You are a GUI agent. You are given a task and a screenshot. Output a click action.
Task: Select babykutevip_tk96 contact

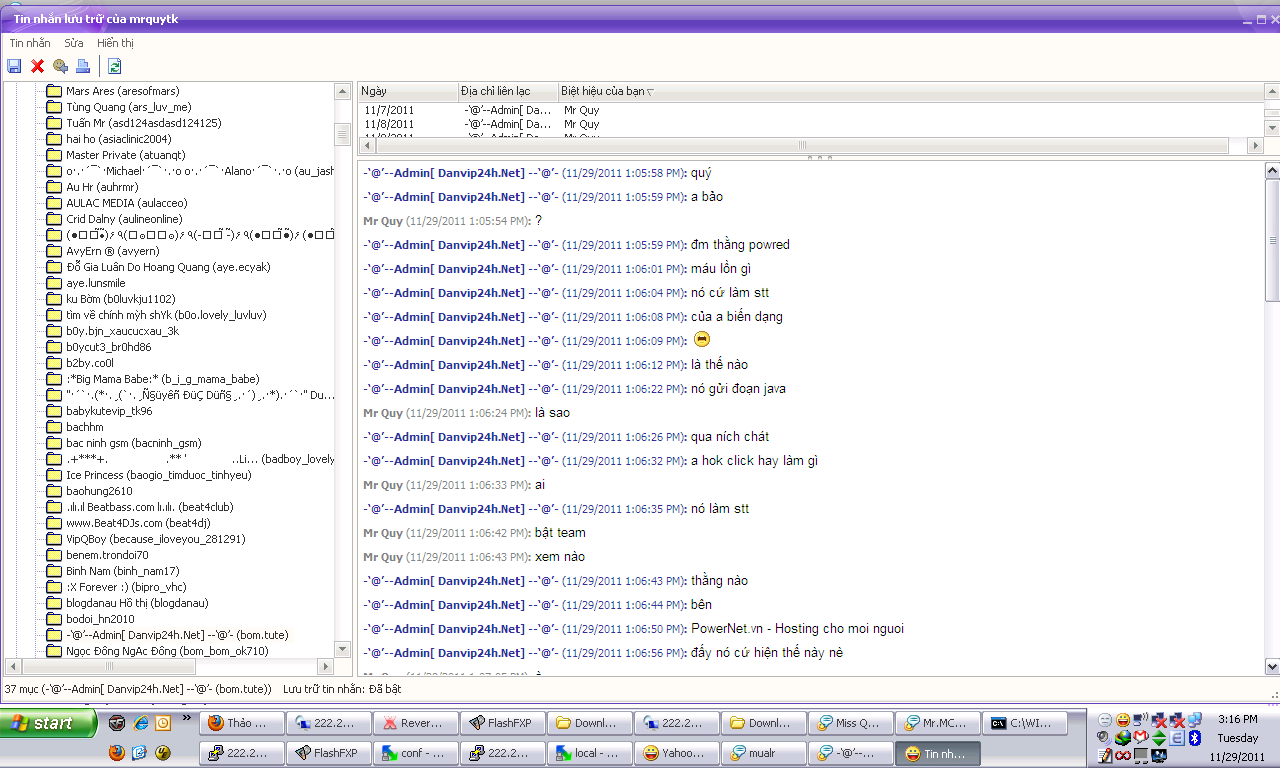click(109, 411)
